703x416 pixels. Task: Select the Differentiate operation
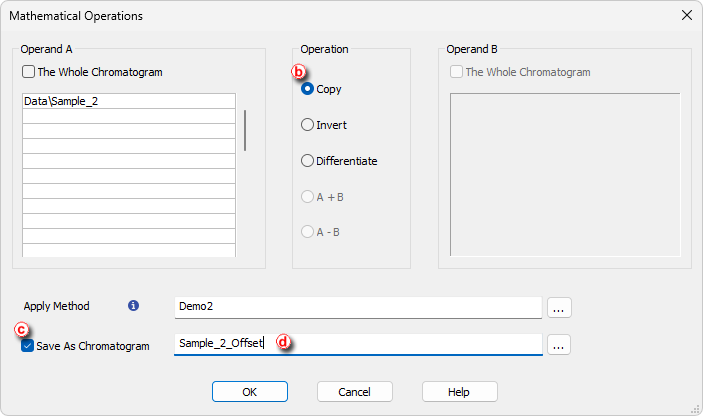[307, 160]
